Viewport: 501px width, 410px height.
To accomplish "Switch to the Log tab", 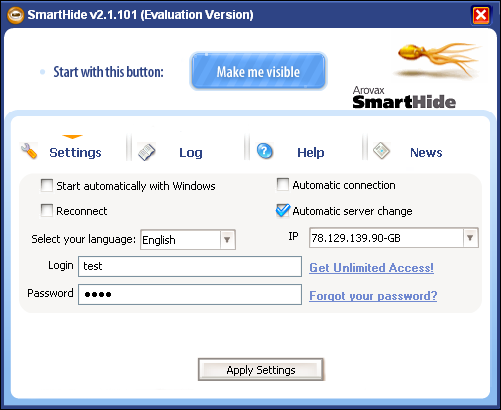I will tap(191, 153).
